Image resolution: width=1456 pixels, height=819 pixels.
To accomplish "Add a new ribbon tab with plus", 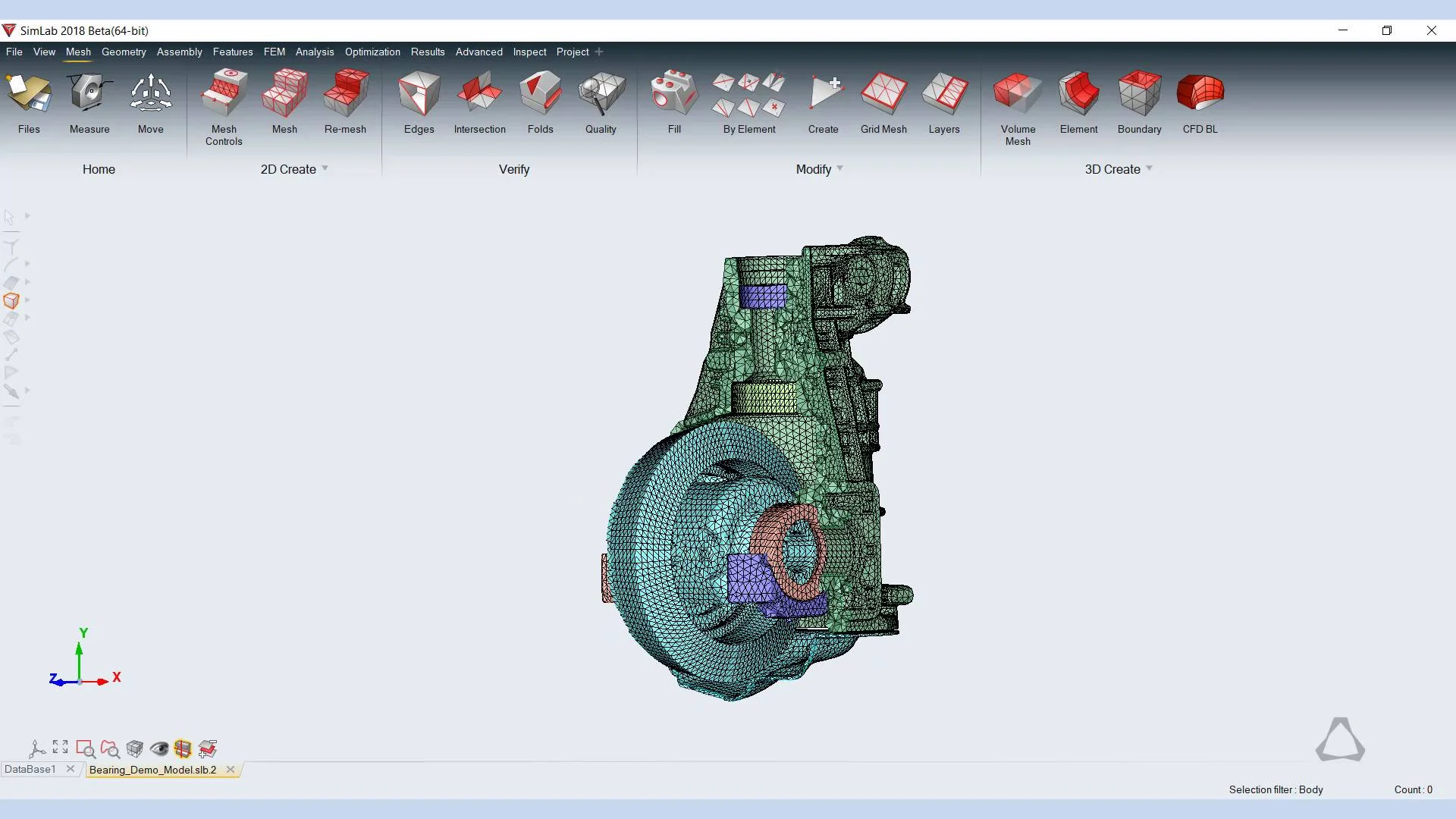I will point(599,52).
